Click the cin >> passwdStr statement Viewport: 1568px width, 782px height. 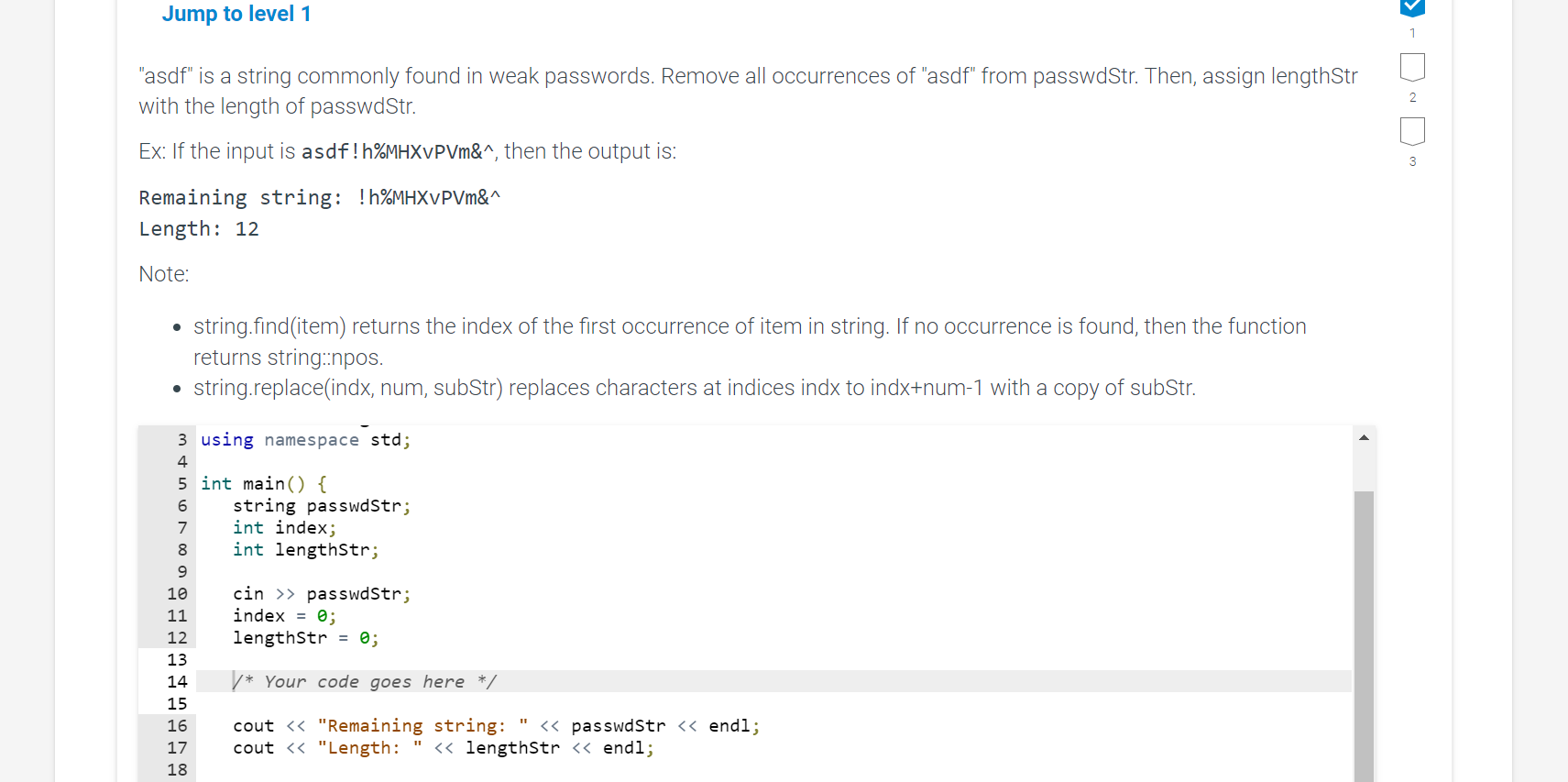(320, 593)
